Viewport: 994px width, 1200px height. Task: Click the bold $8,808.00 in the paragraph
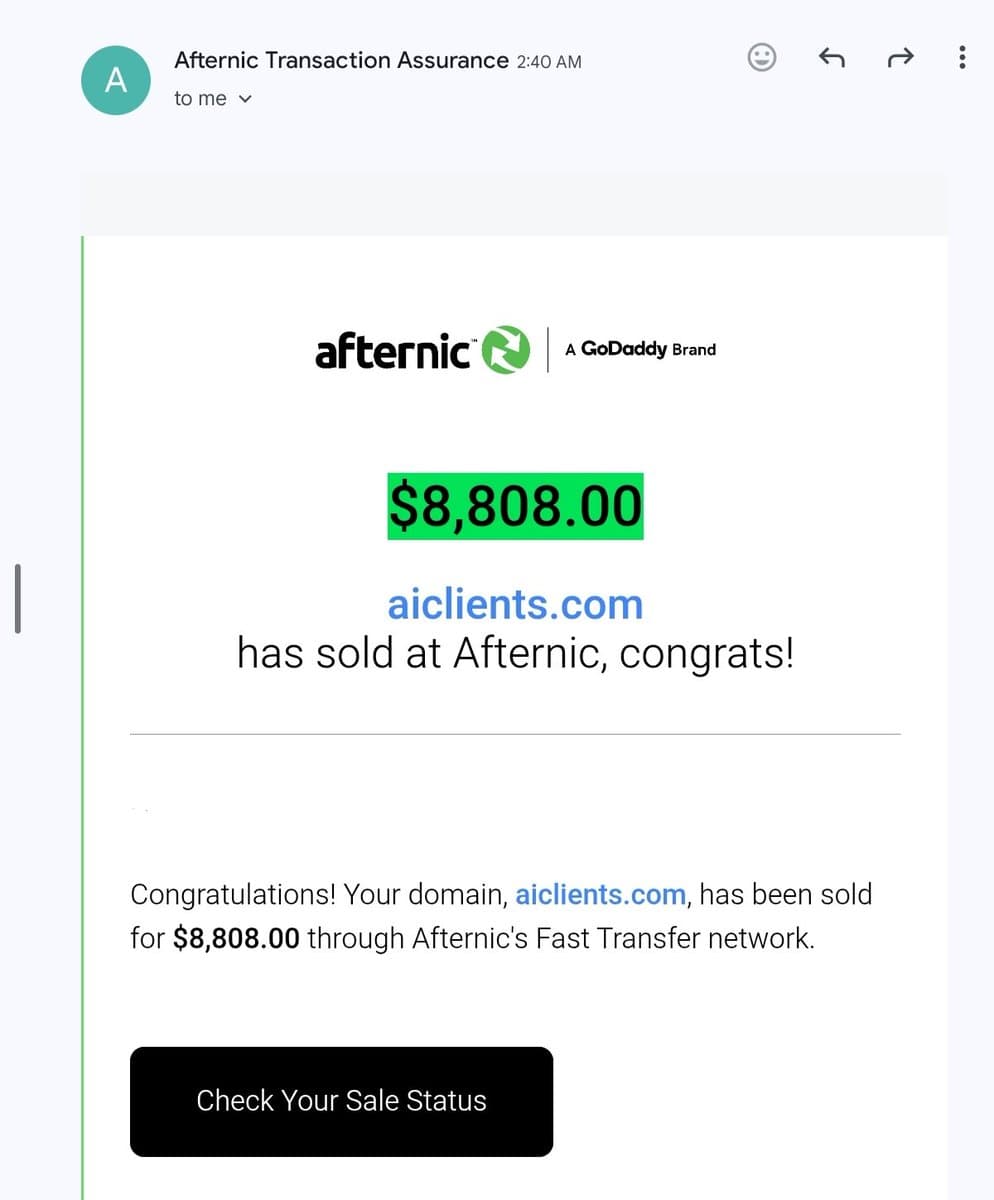(236, 939)
